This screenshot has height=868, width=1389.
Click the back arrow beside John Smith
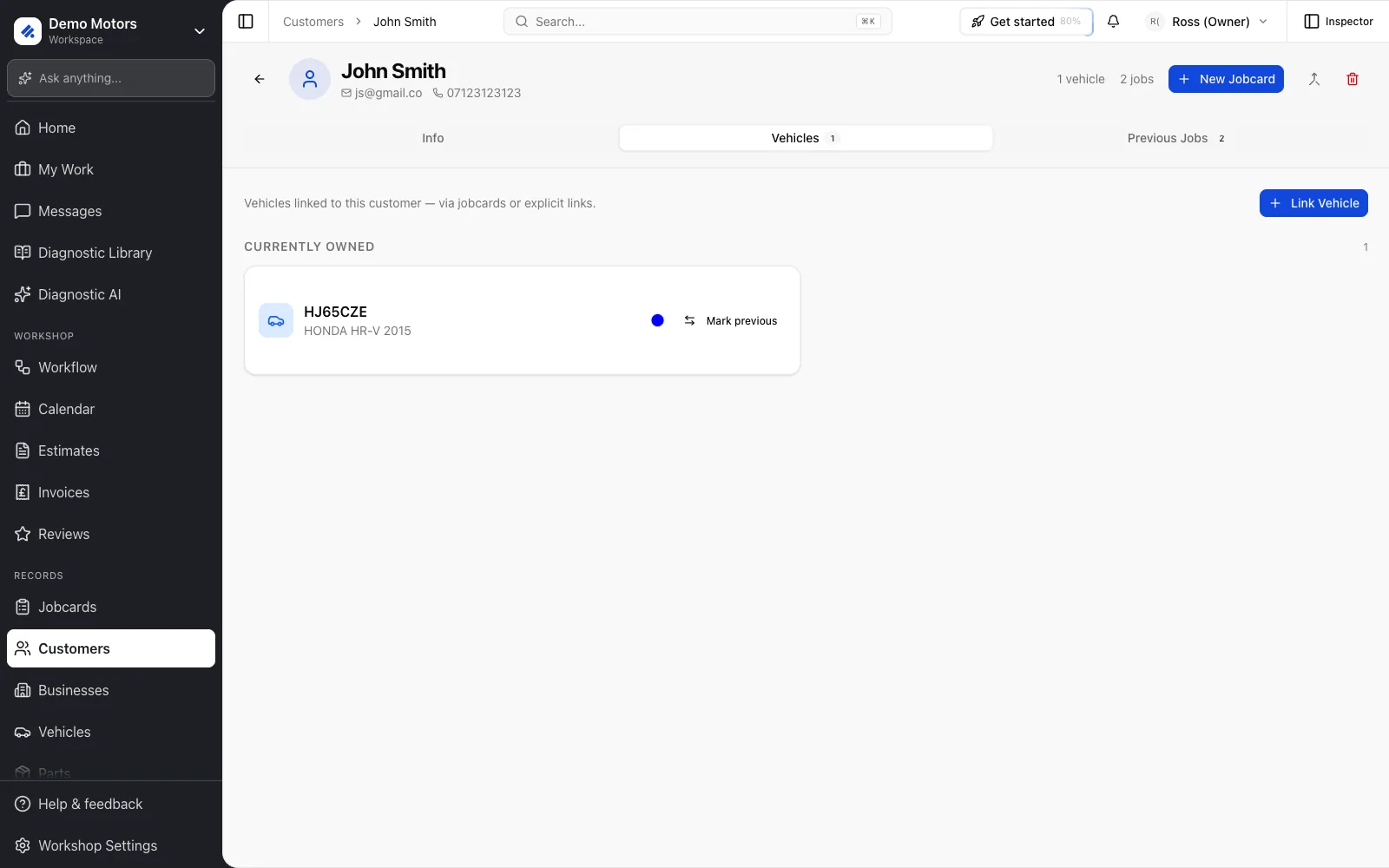260,79
